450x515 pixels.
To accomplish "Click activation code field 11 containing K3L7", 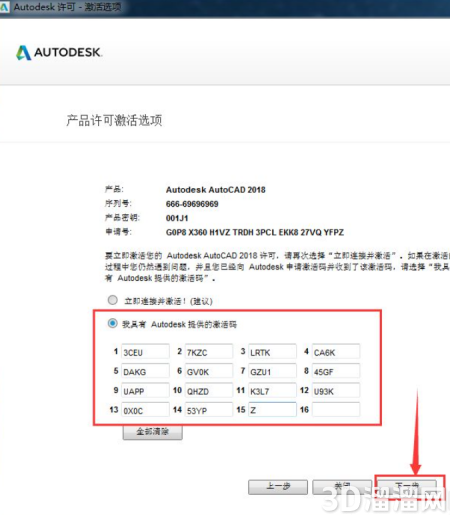I will pyautogui.click(x=272, y=391).
